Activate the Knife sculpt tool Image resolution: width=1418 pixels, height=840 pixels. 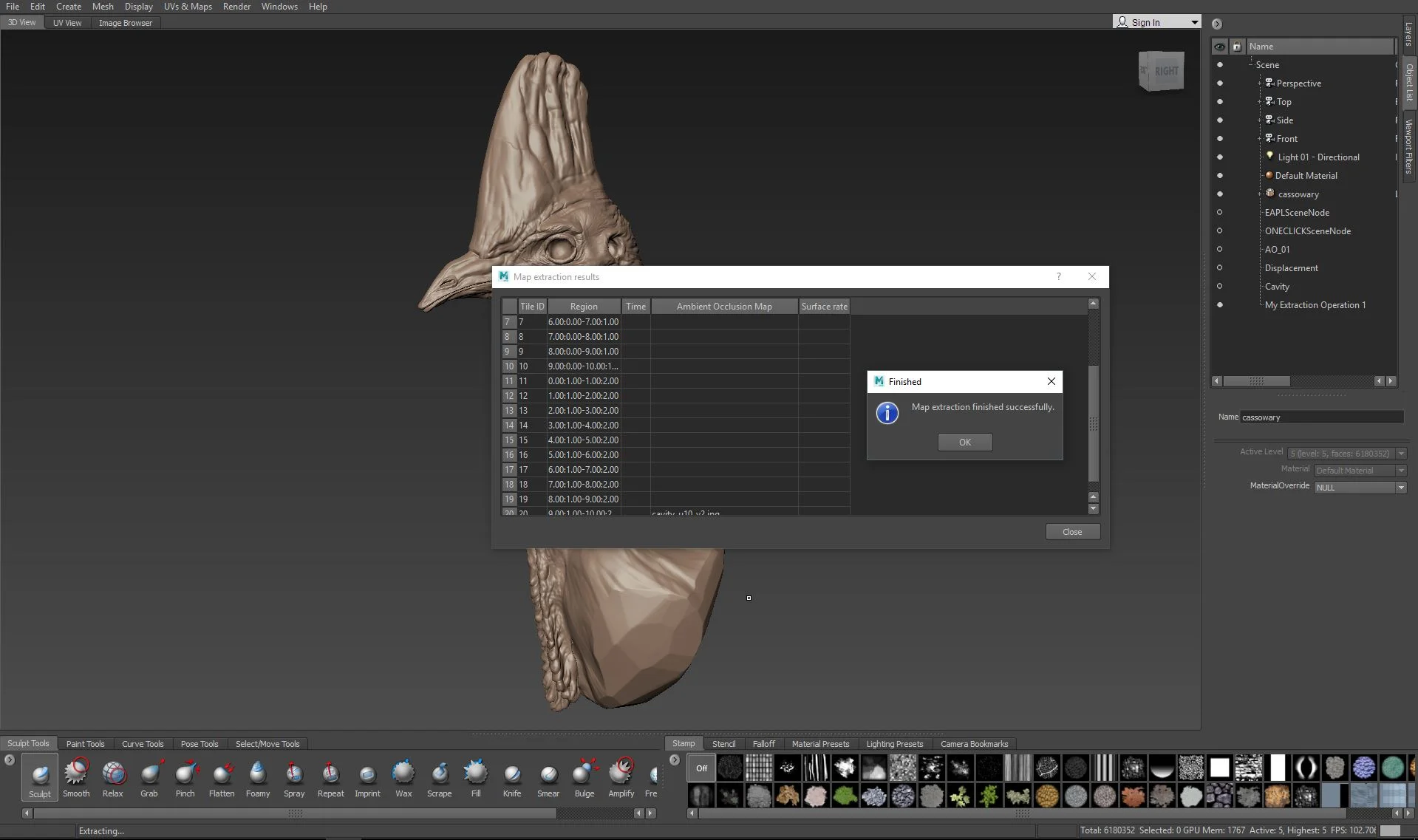pyautogui.click(x=512, y=779)
